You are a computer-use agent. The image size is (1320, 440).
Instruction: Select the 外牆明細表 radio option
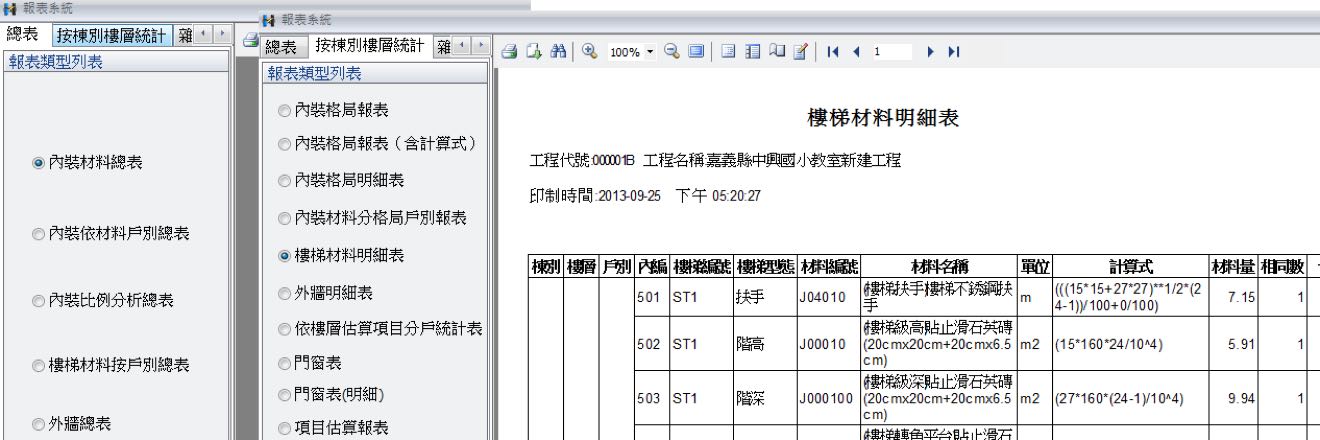point(285,293)
